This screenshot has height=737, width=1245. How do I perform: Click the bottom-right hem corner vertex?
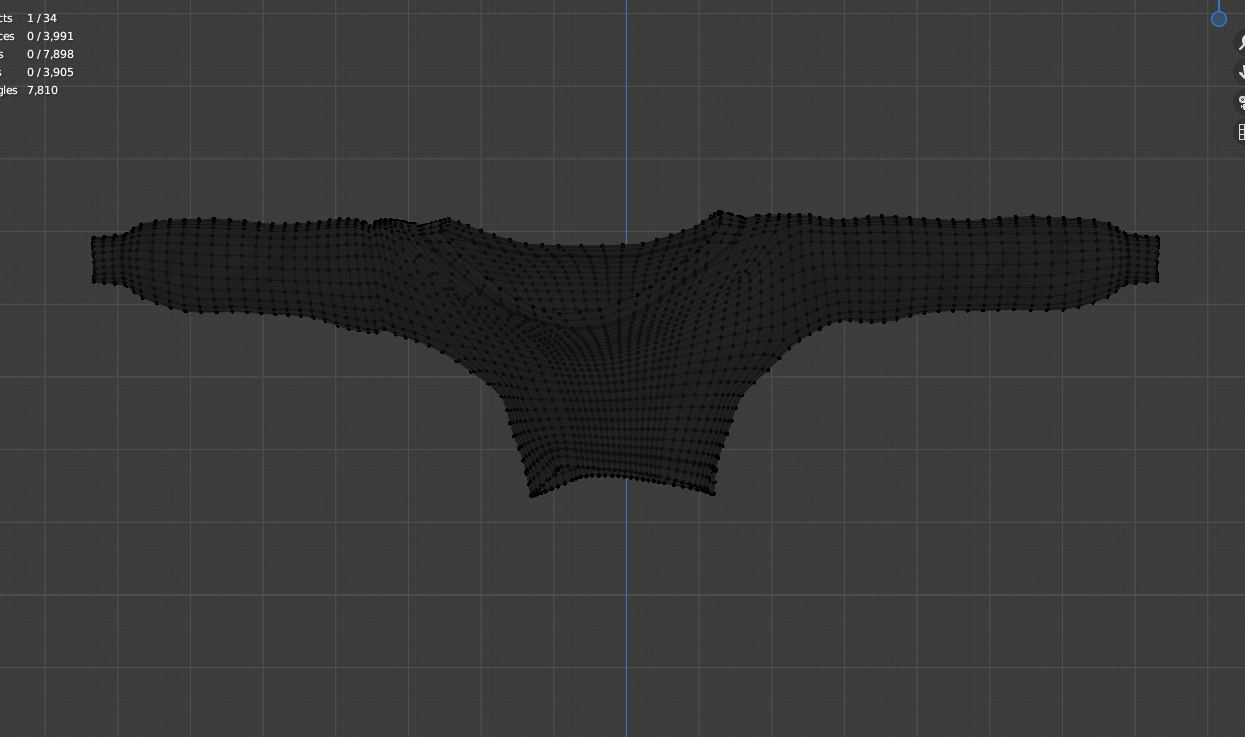coord(713,492)
